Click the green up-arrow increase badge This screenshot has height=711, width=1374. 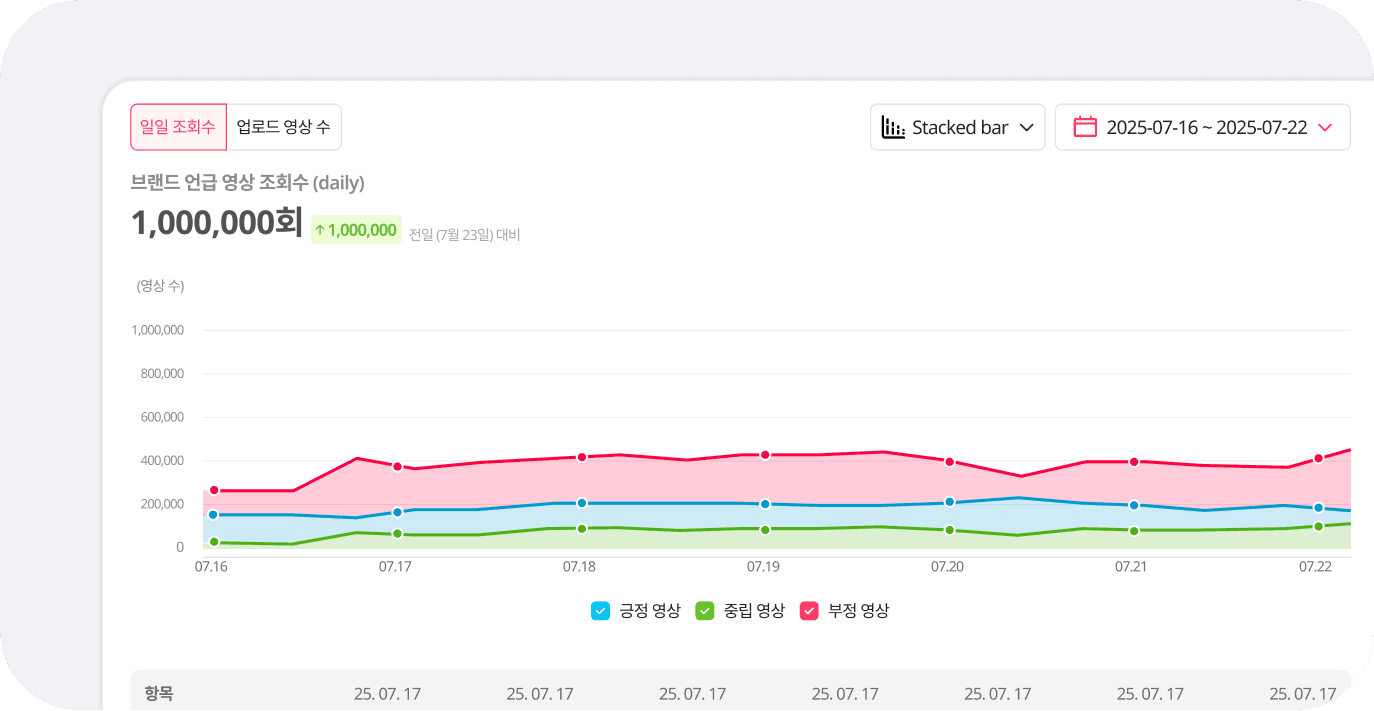(x=356, y=230)
